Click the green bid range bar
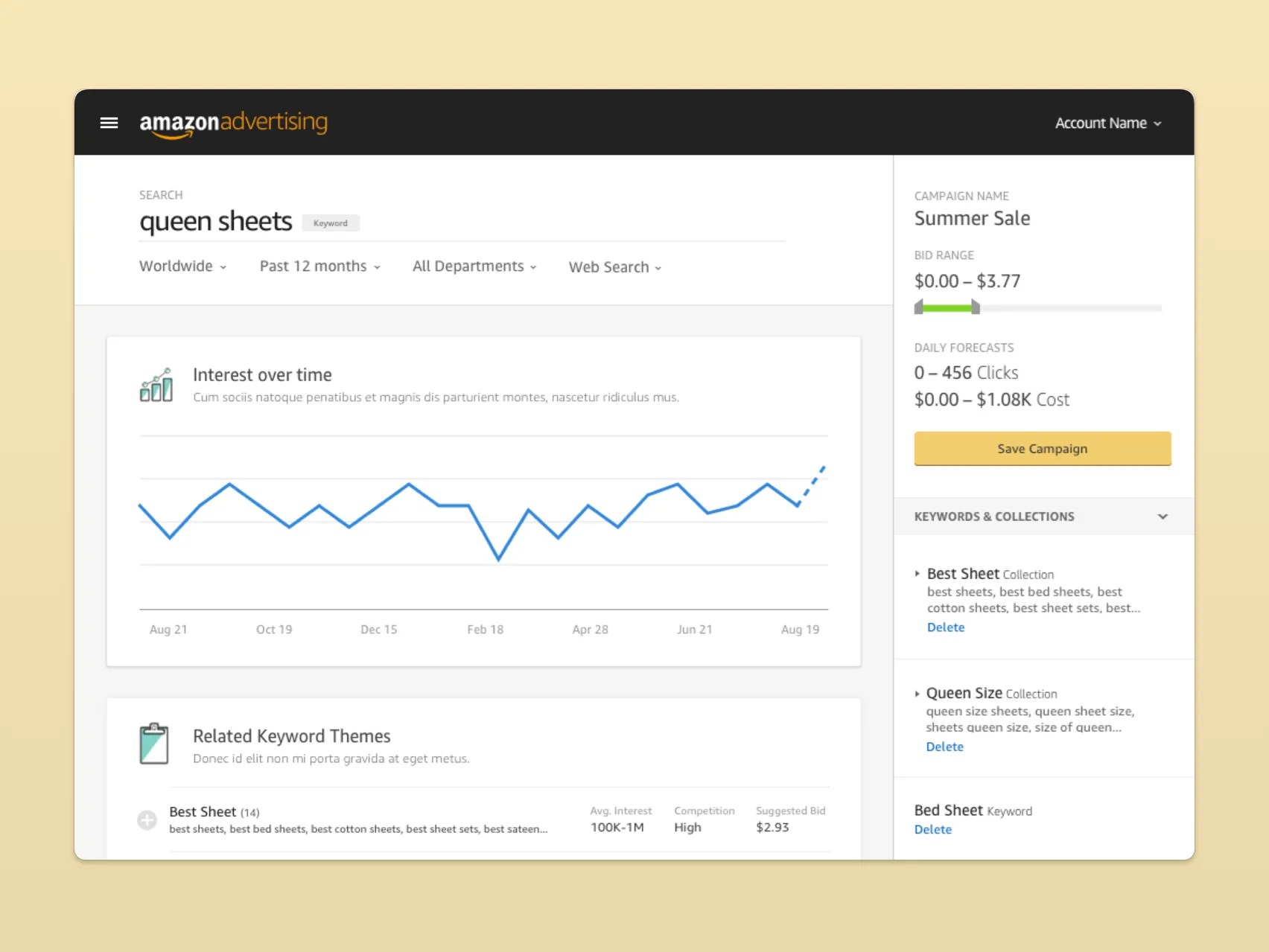This screenshot has width=1269, height=952. [947, 307]
